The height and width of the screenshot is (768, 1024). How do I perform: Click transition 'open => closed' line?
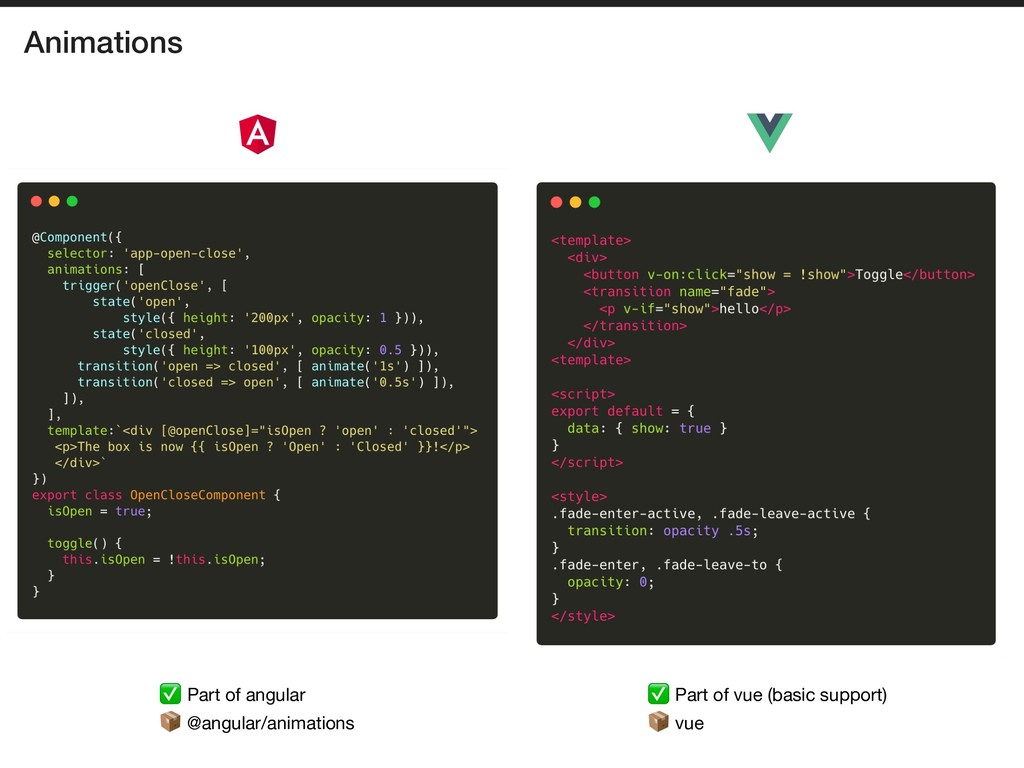point(258,366)
